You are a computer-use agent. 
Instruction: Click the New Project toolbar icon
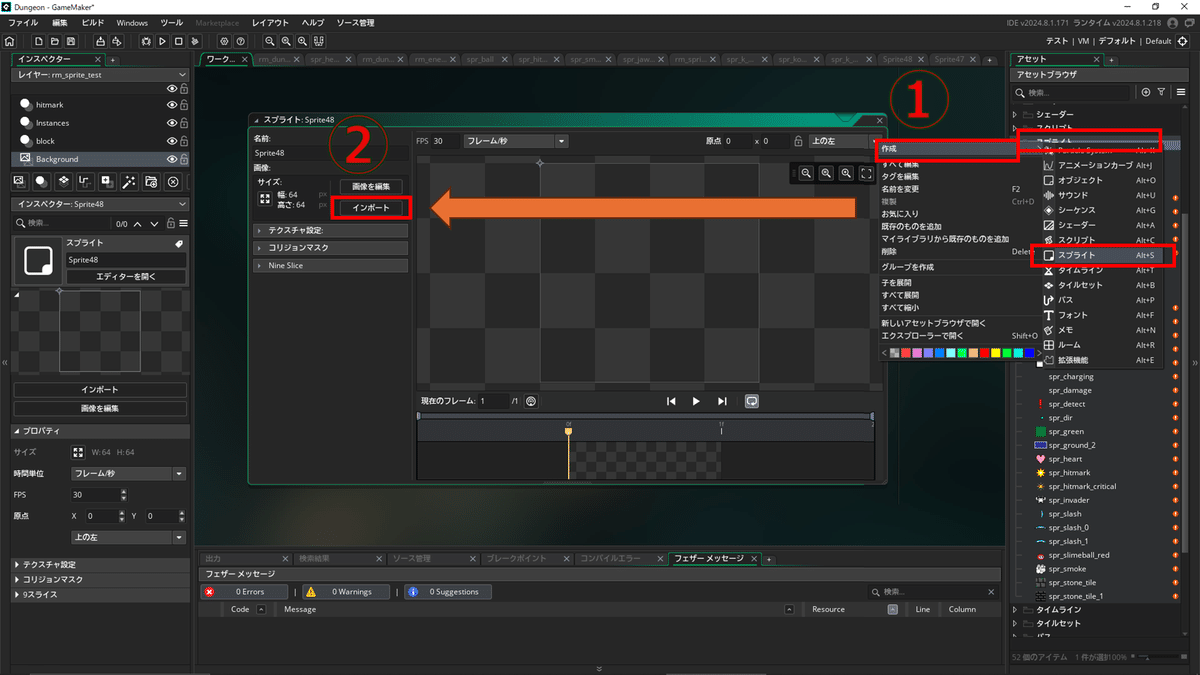39,41
